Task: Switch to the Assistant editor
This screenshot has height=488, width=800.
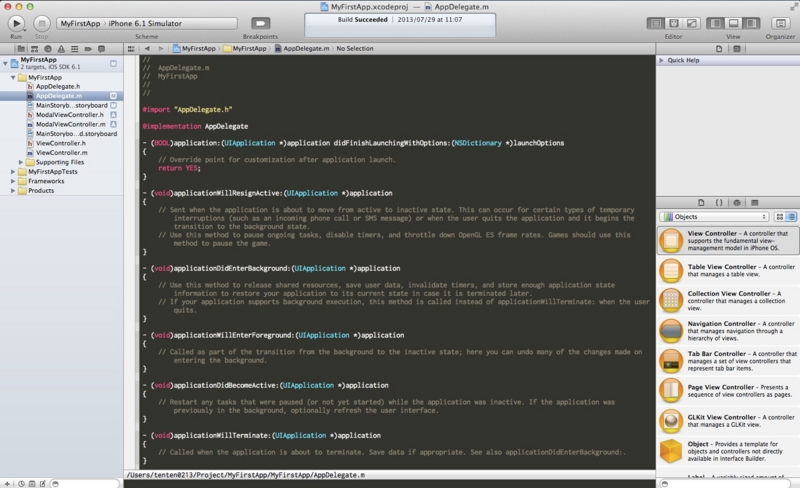Action: [674, 23]
